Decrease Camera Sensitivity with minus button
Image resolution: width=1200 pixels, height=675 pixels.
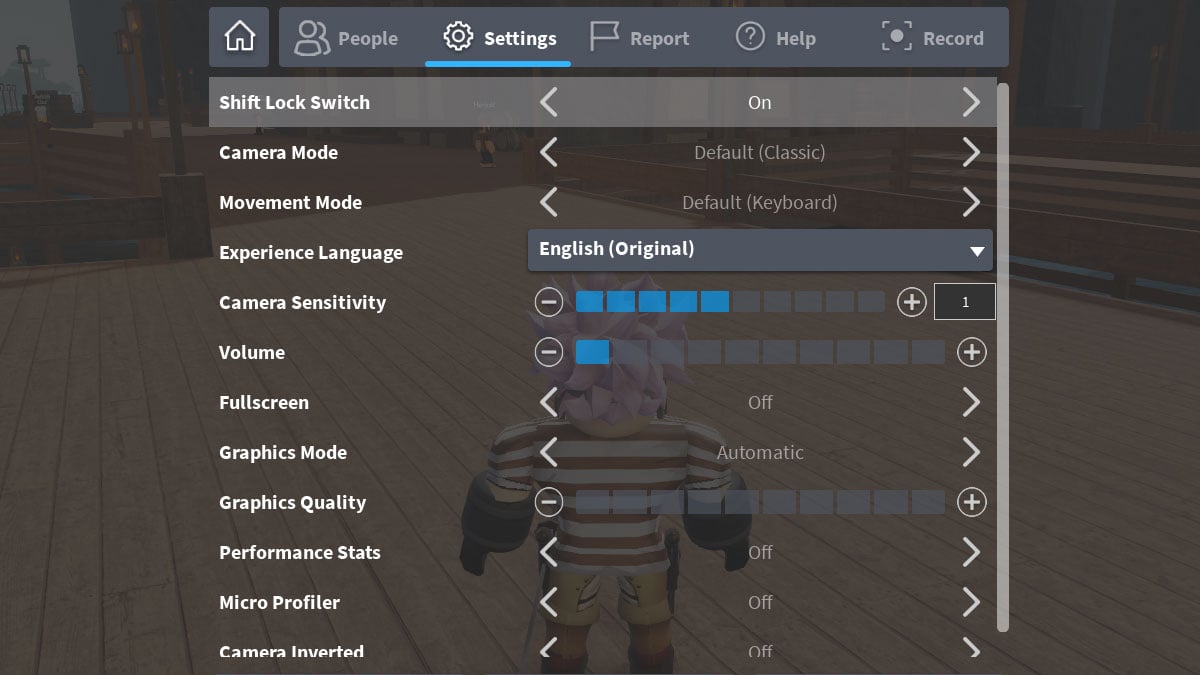point(549,301)
